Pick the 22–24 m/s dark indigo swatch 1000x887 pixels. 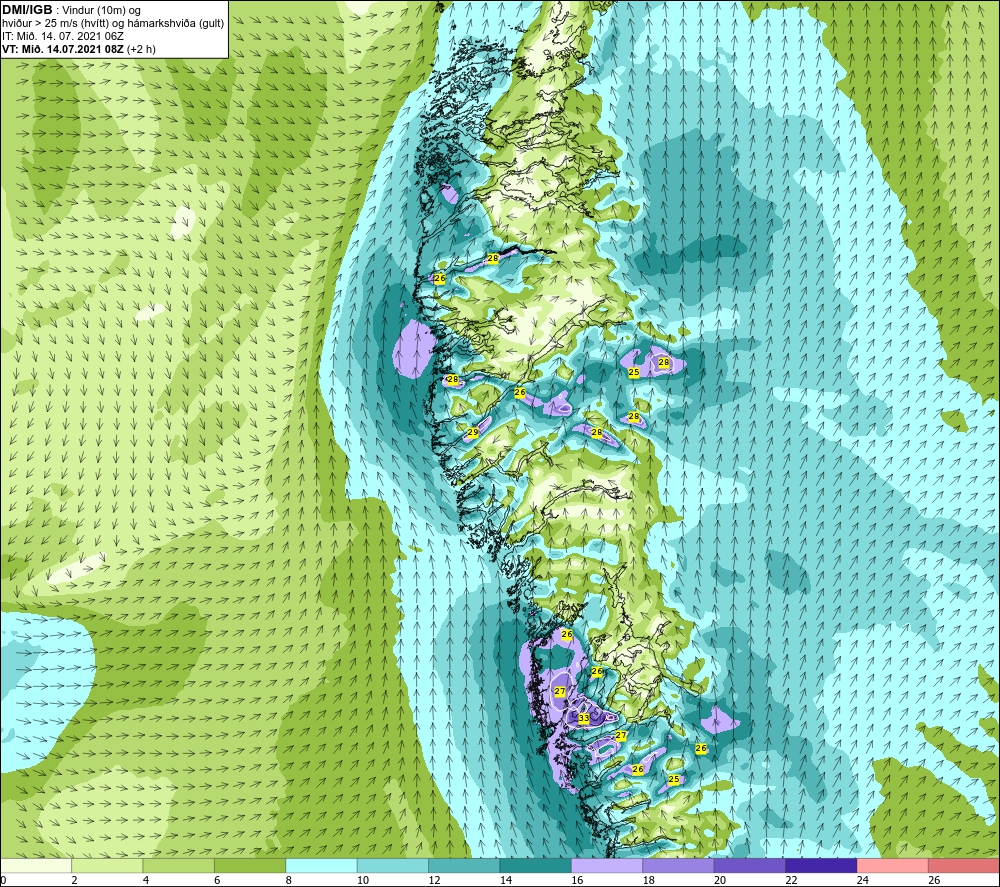click(821, 866)
